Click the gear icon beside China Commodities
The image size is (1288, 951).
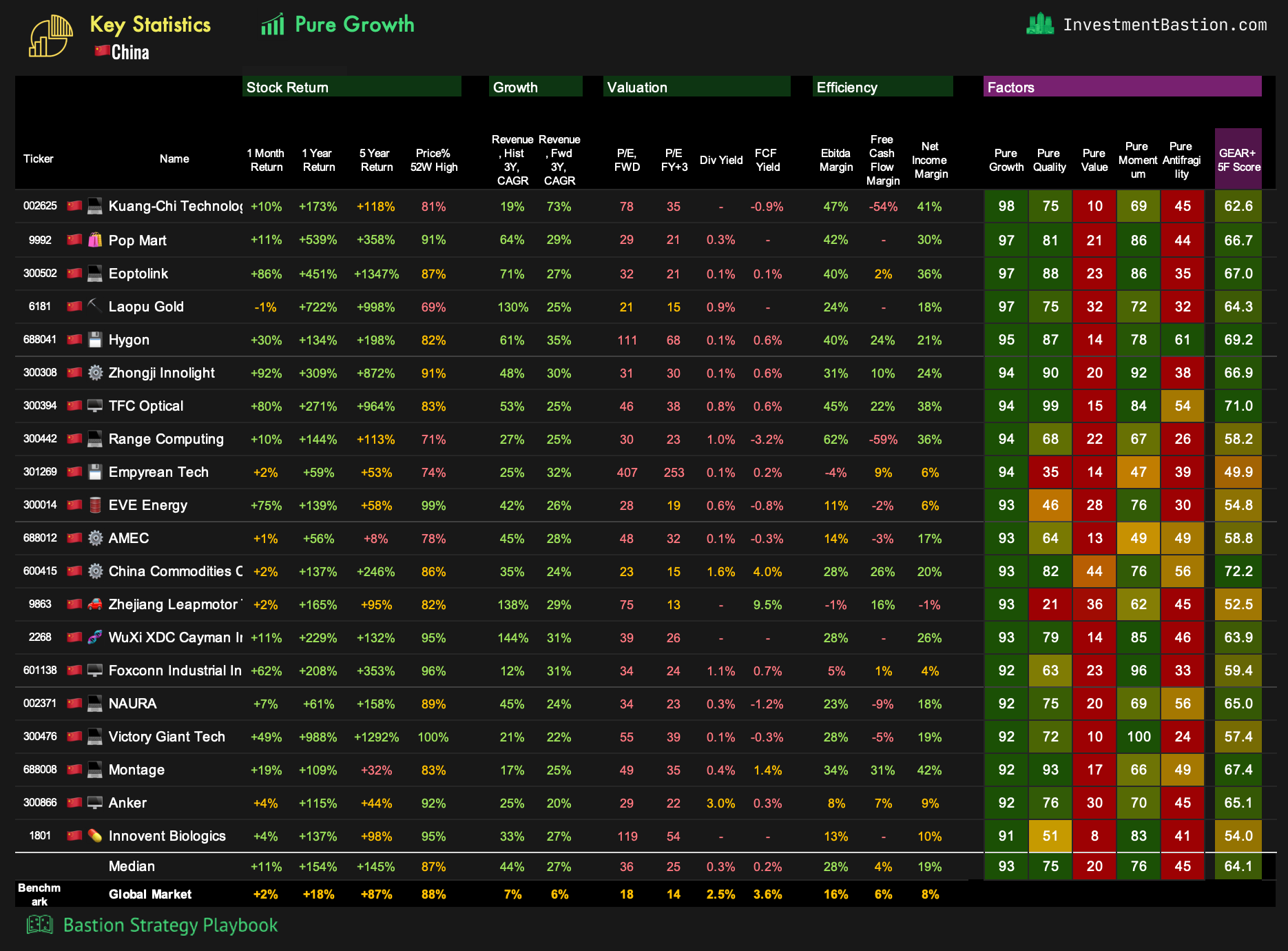click(x=95, y=571)
